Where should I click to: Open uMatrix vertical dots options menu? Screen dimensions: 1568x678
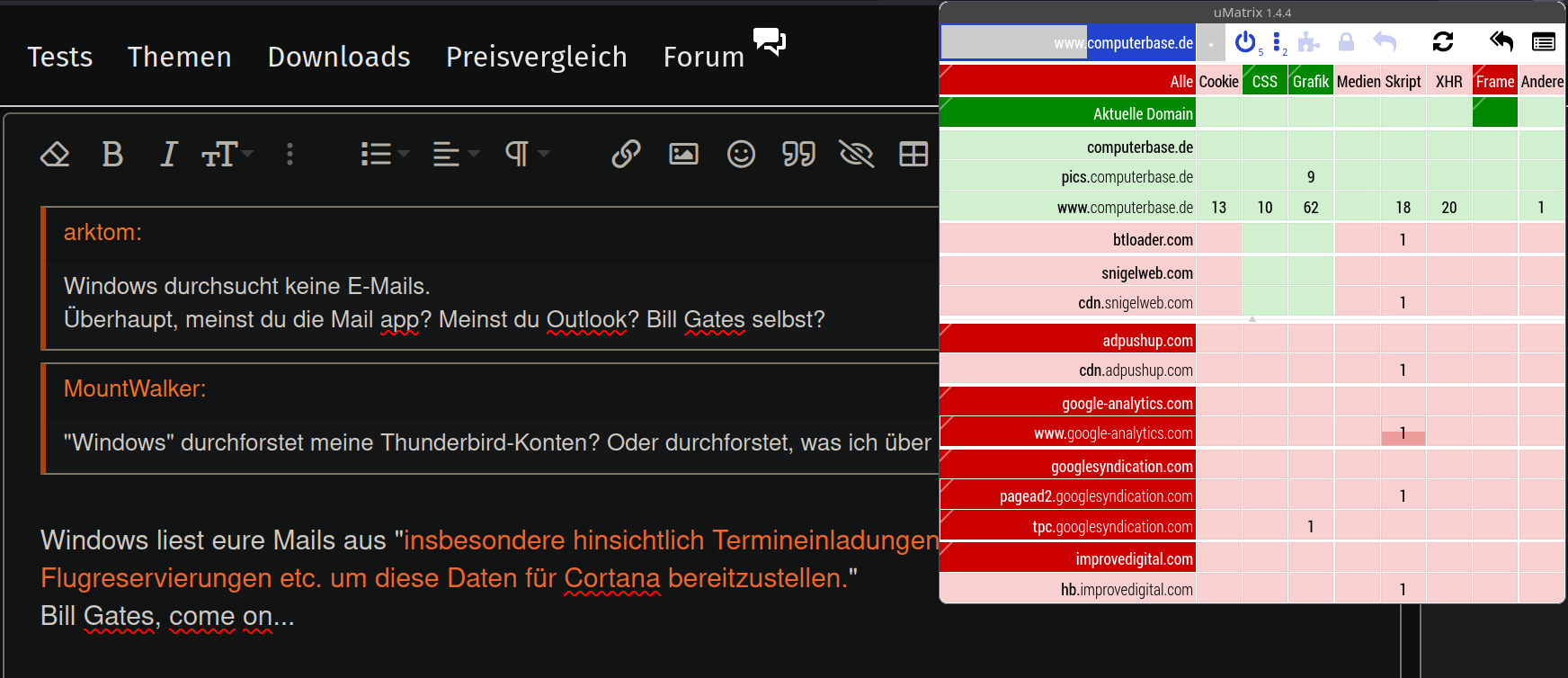point(1277,41)
